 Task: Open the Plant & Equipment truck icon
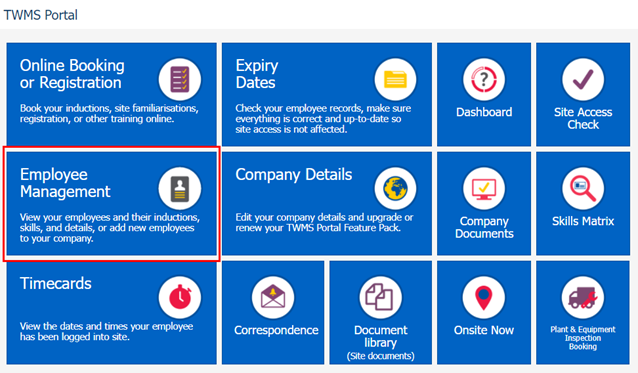pos(583,298)
